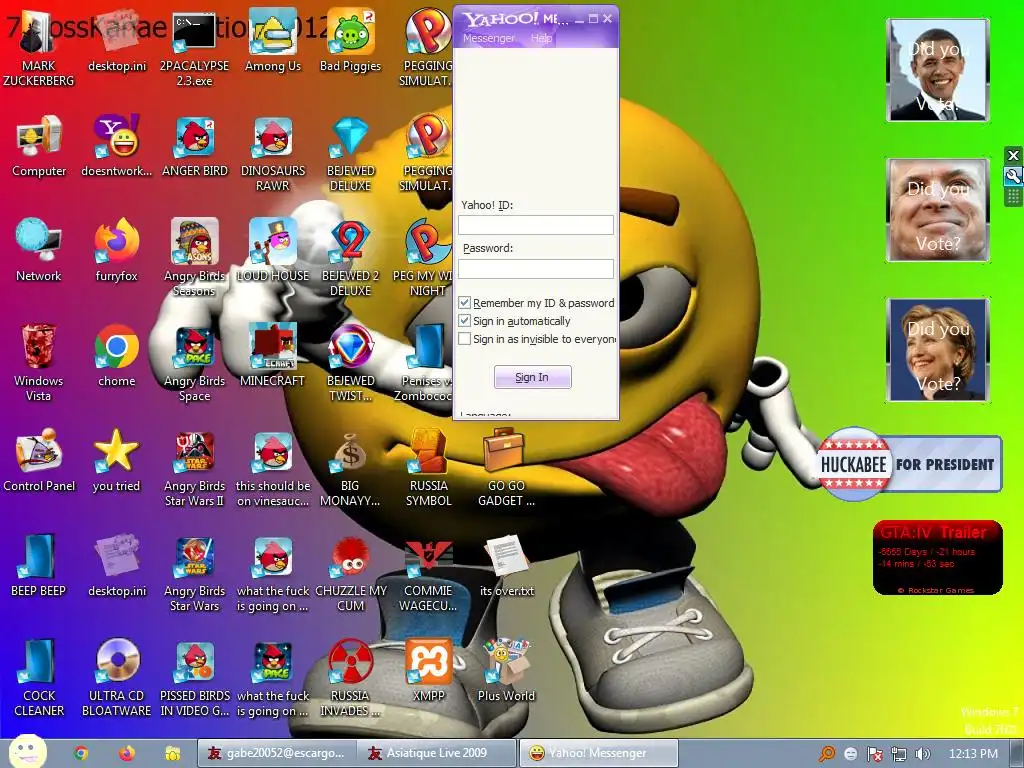Screen dimensions: 1024x768
Task: Click the tray magnifier search icon
Action: pyautogui.click(x=827, y=754)
